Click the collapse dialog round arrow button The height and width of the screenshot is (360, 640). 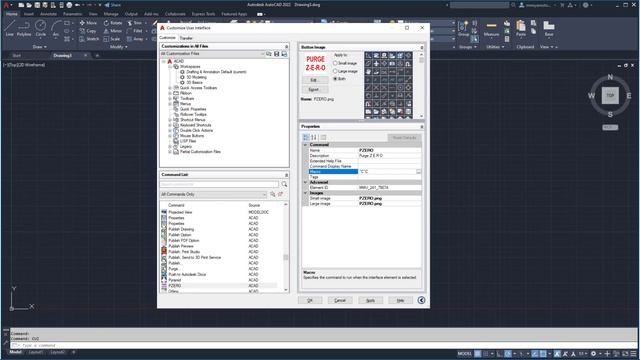(x=421, y=300)
